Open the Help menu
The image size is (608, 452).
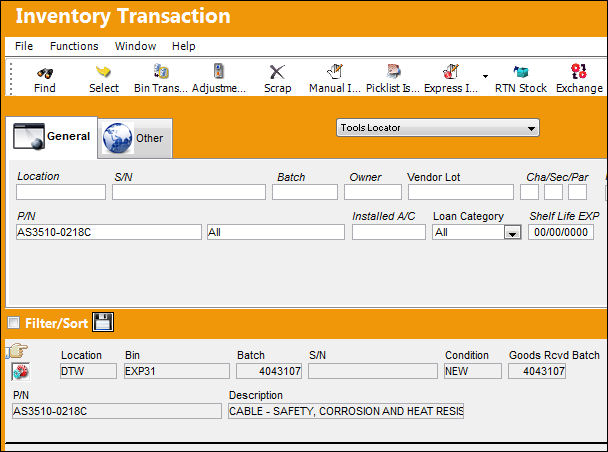[183, 46]
